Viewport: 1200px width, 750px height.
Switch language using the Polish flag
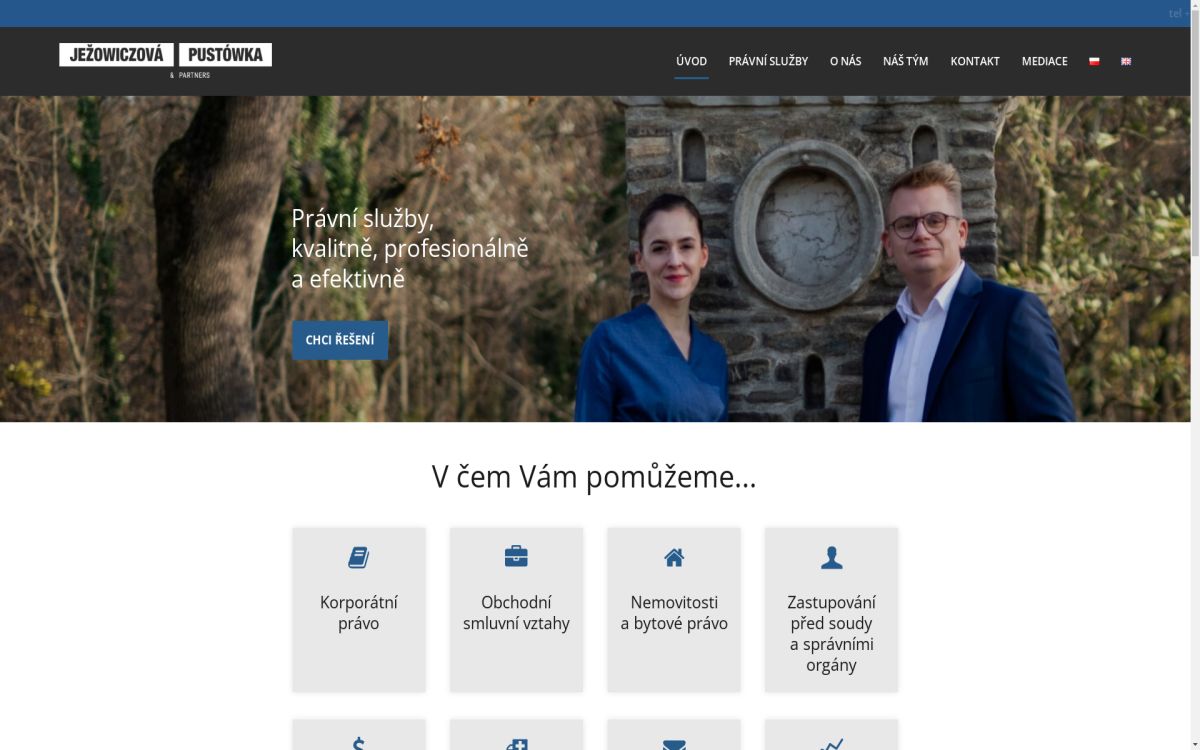click(x=1094, y=61)
